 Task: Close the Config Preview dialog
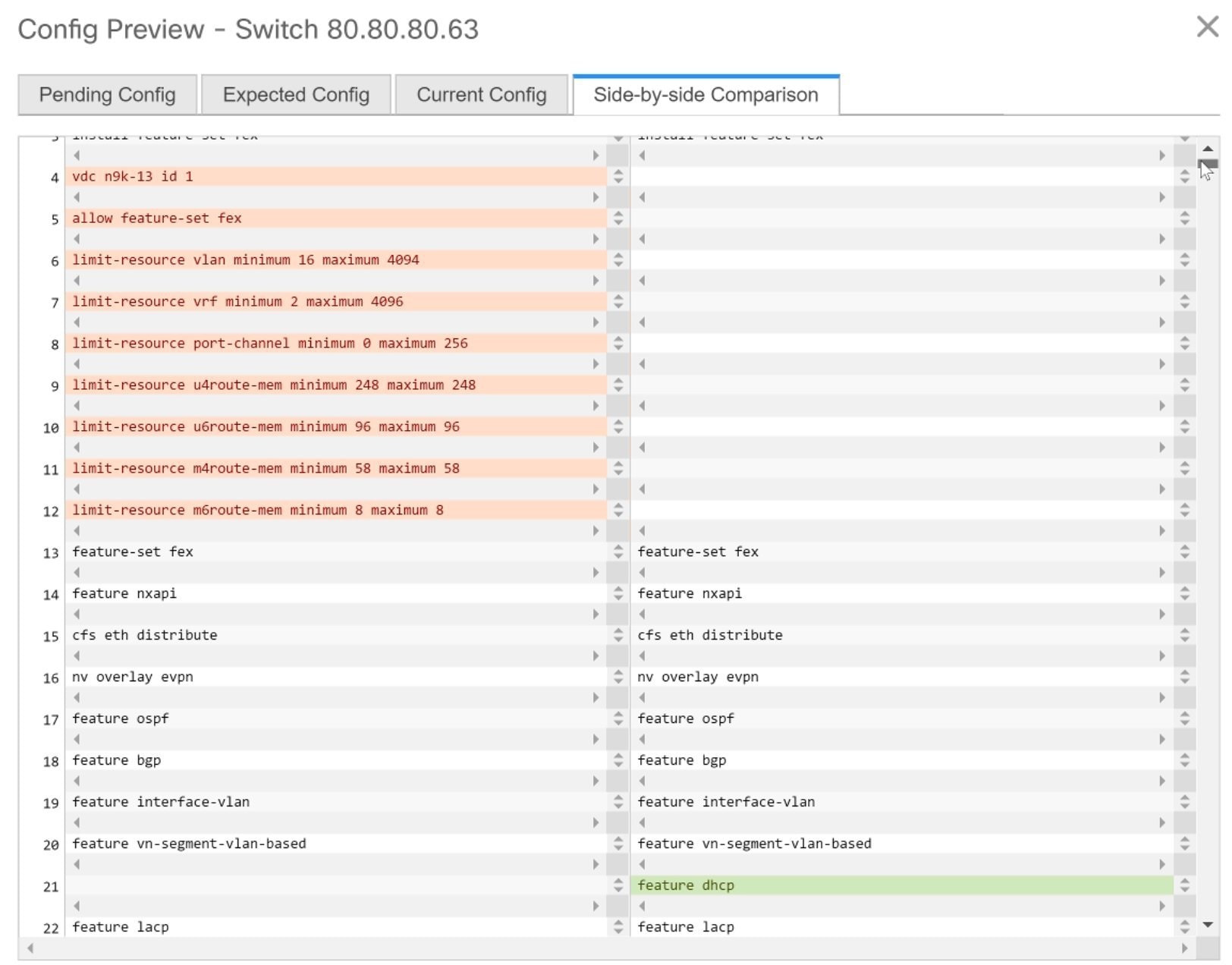point(1207,25)
